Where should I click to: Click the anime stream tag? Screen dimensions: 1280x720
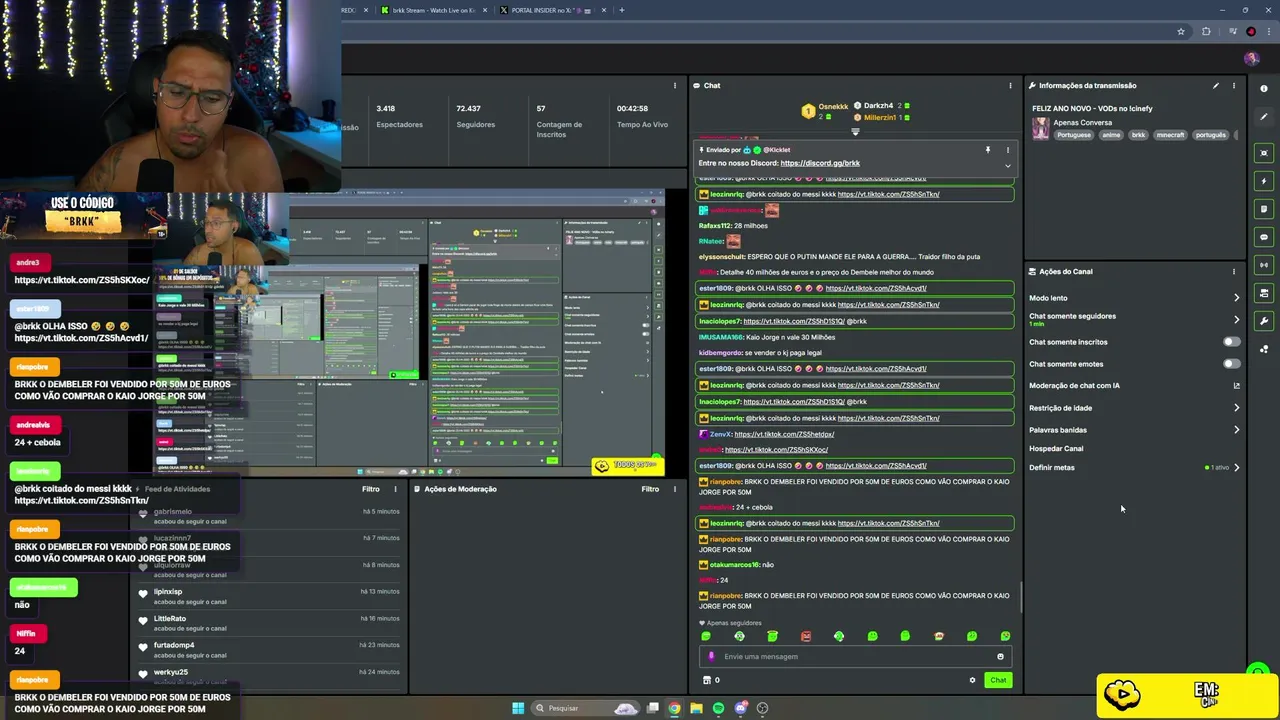click(x=1111, y=135)
